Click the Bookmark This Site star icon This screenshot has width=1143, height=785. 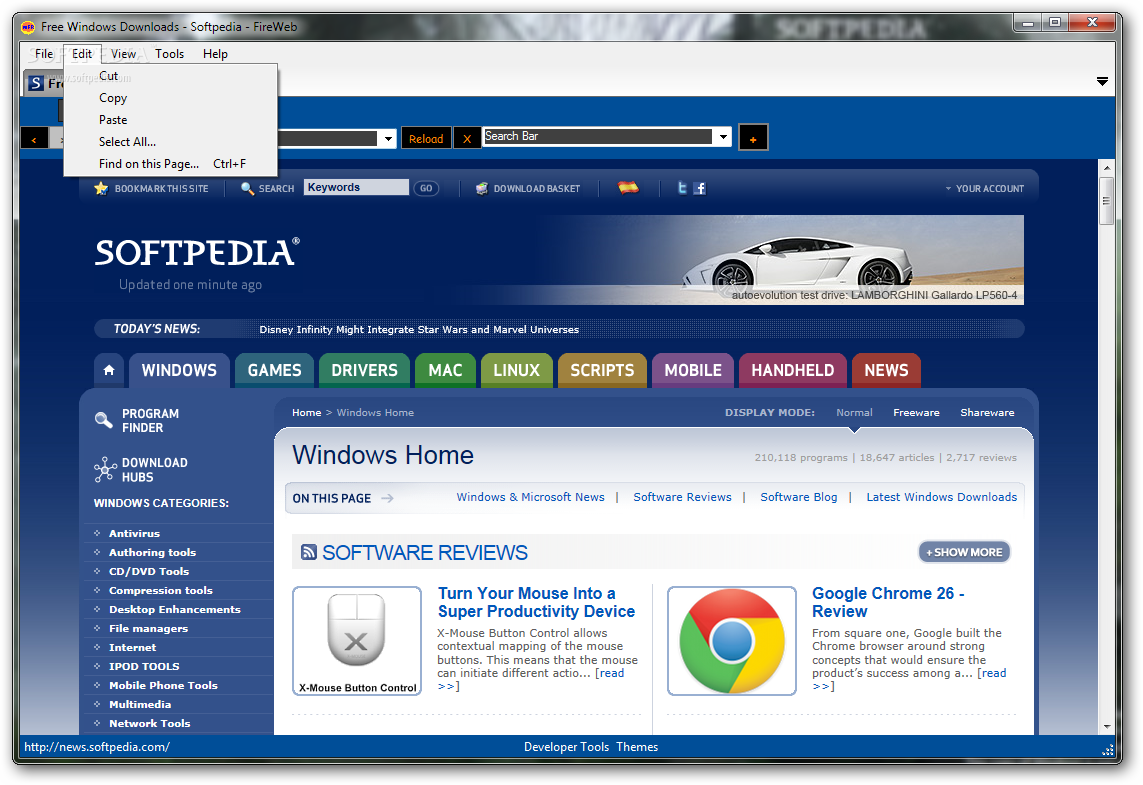click(101, 188)
